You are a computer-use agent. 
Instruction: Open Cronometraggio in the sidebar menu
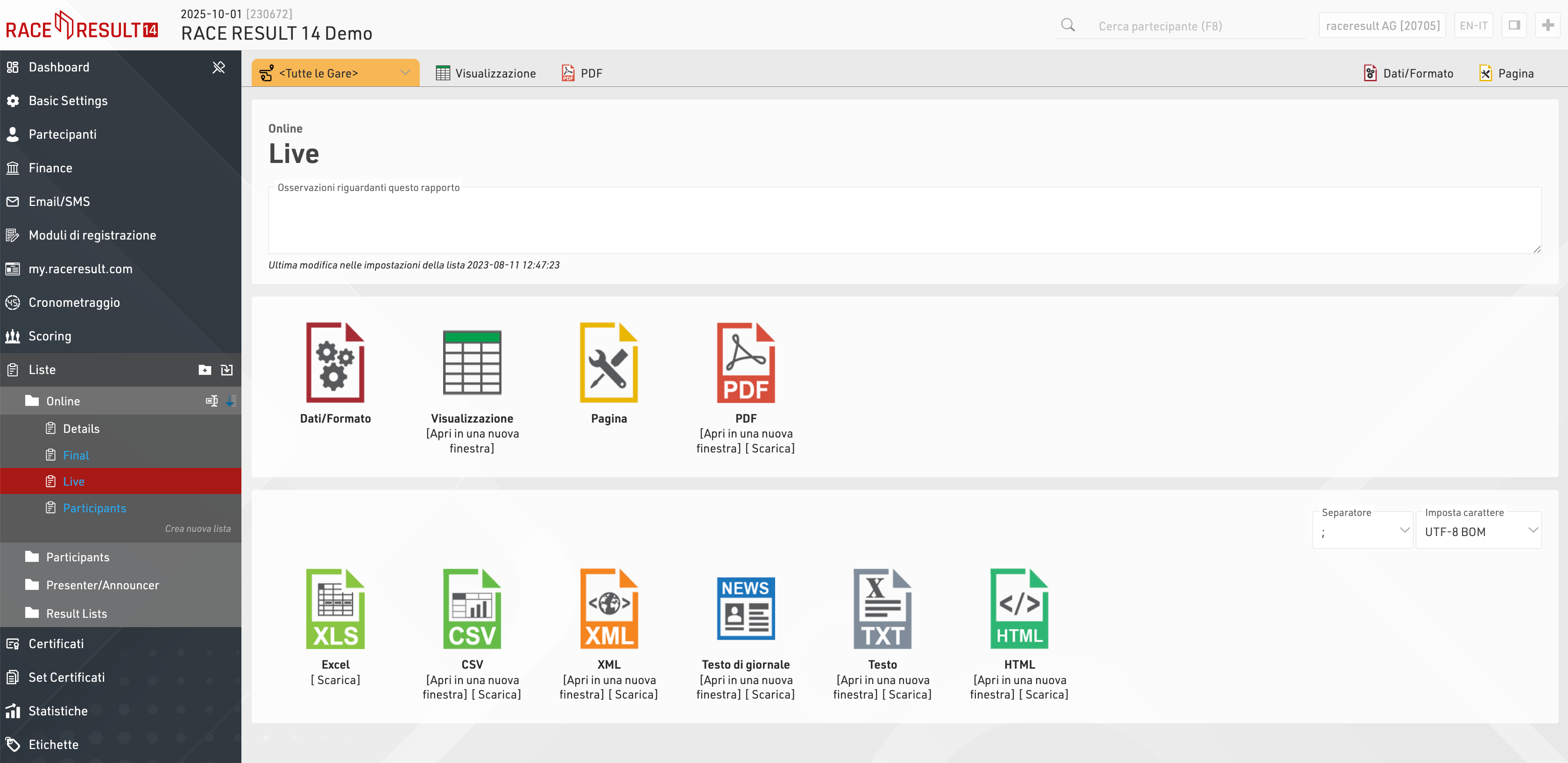tap(74, 303)
